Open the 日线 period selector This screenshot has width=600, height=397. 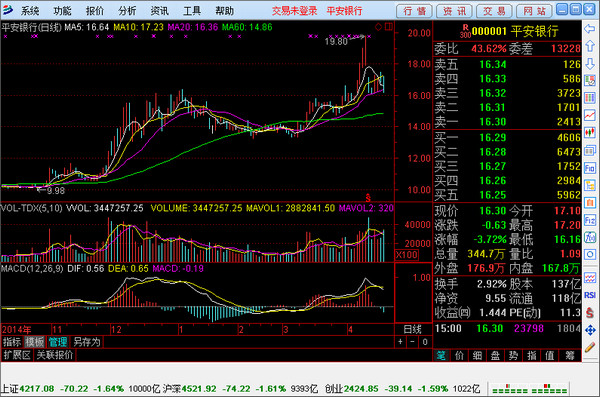[412, 329]
